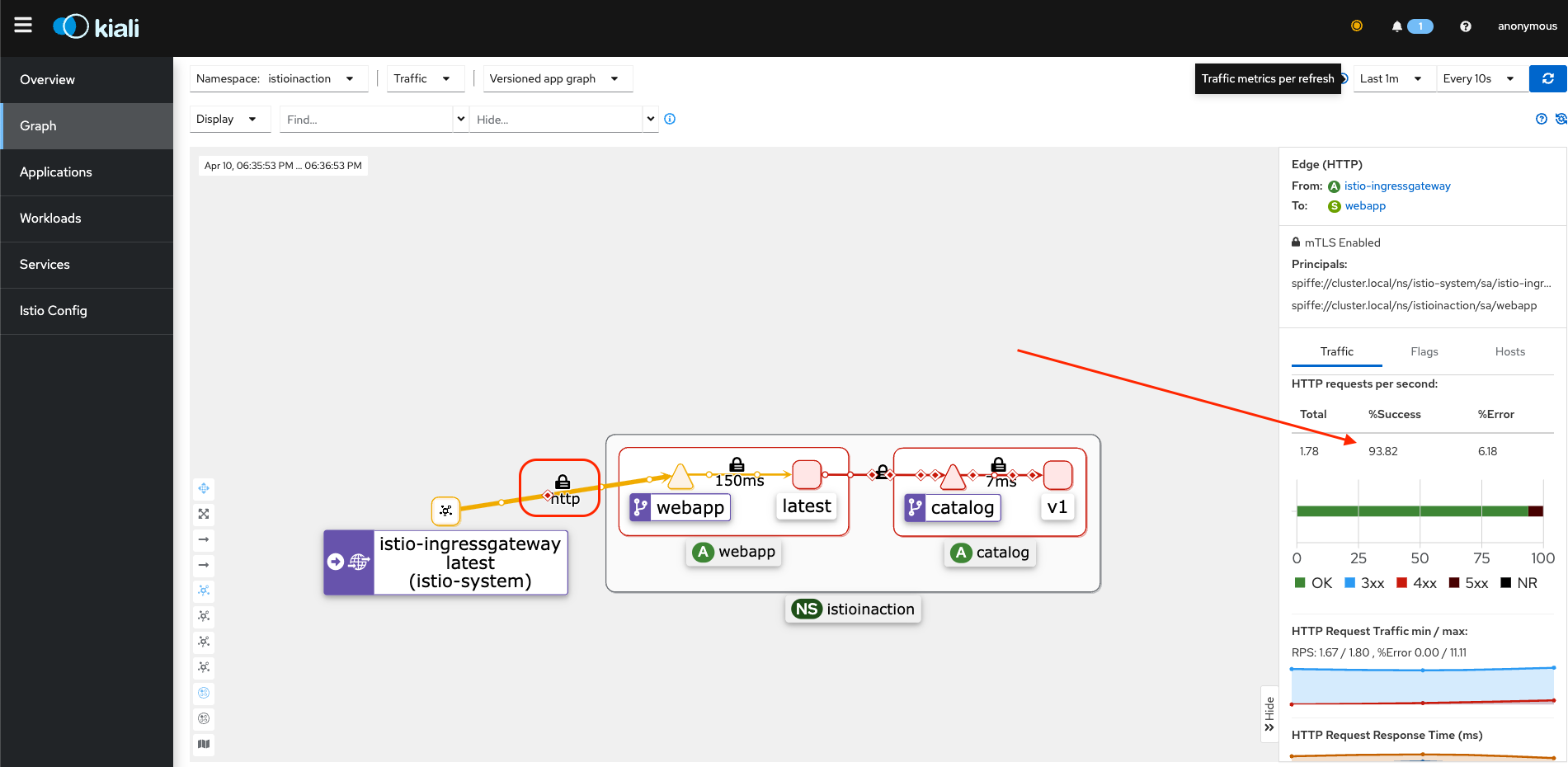Open Services in sidebar
This screenshot has height=767, width=1568.
pyautogui.click(x=87, y=265)
